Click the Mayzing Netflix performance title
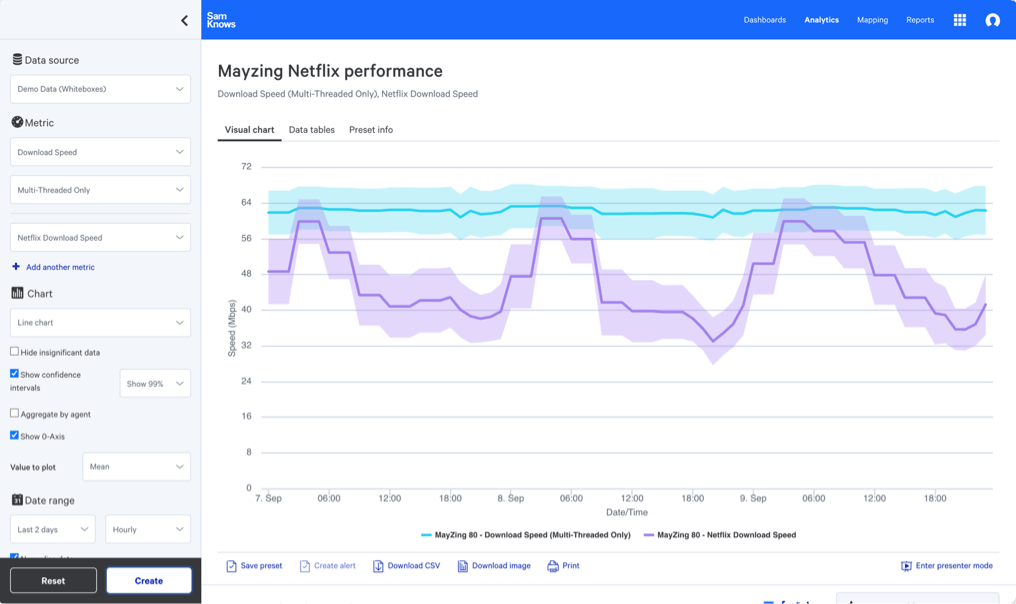The height and width of the screenshot is (604, 1016). 330,71
